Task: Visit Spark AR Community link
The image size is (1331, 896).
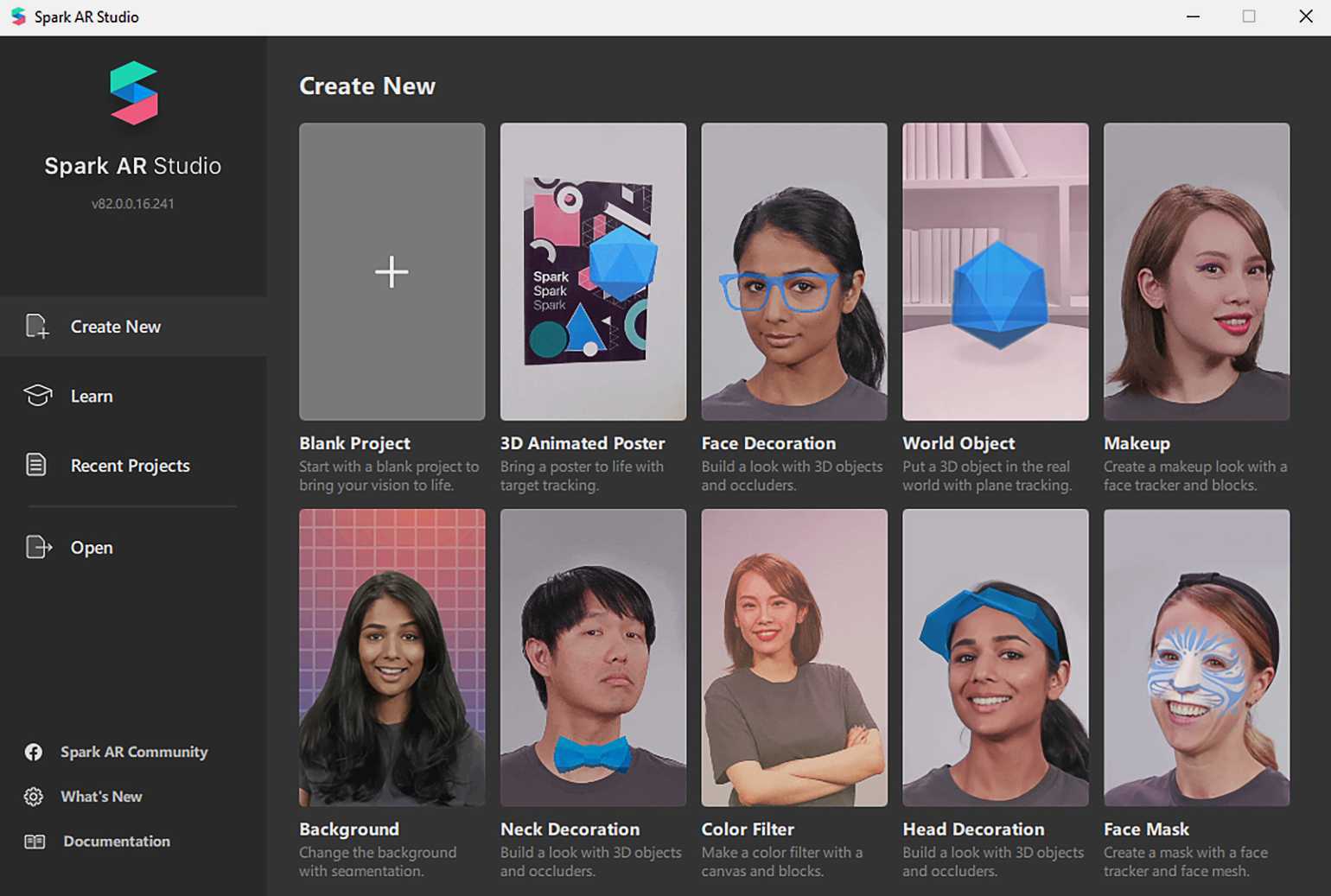Action: tap(134, 752)
